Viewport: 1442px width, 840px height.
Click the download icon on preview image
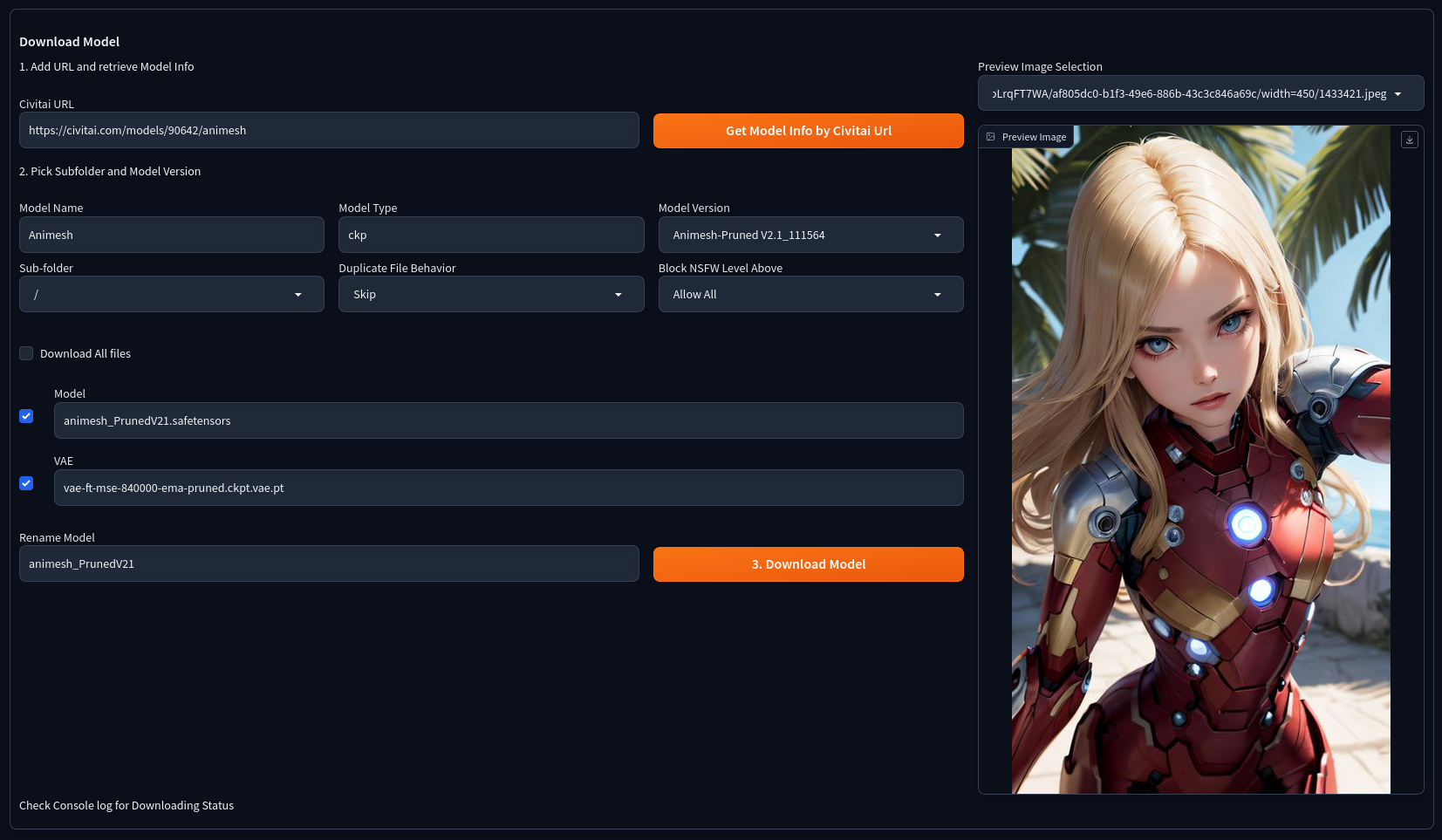[1409, 140]
